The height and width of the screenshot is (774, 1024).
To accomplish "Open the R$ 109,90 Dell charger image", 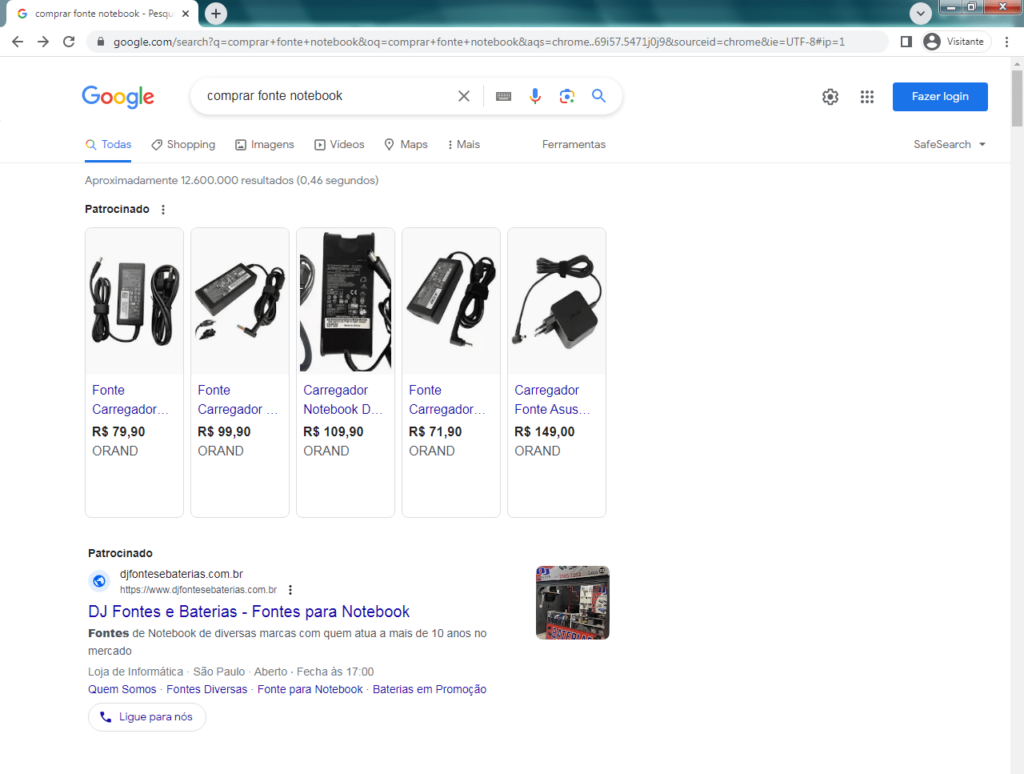I will tap(345, 301).
